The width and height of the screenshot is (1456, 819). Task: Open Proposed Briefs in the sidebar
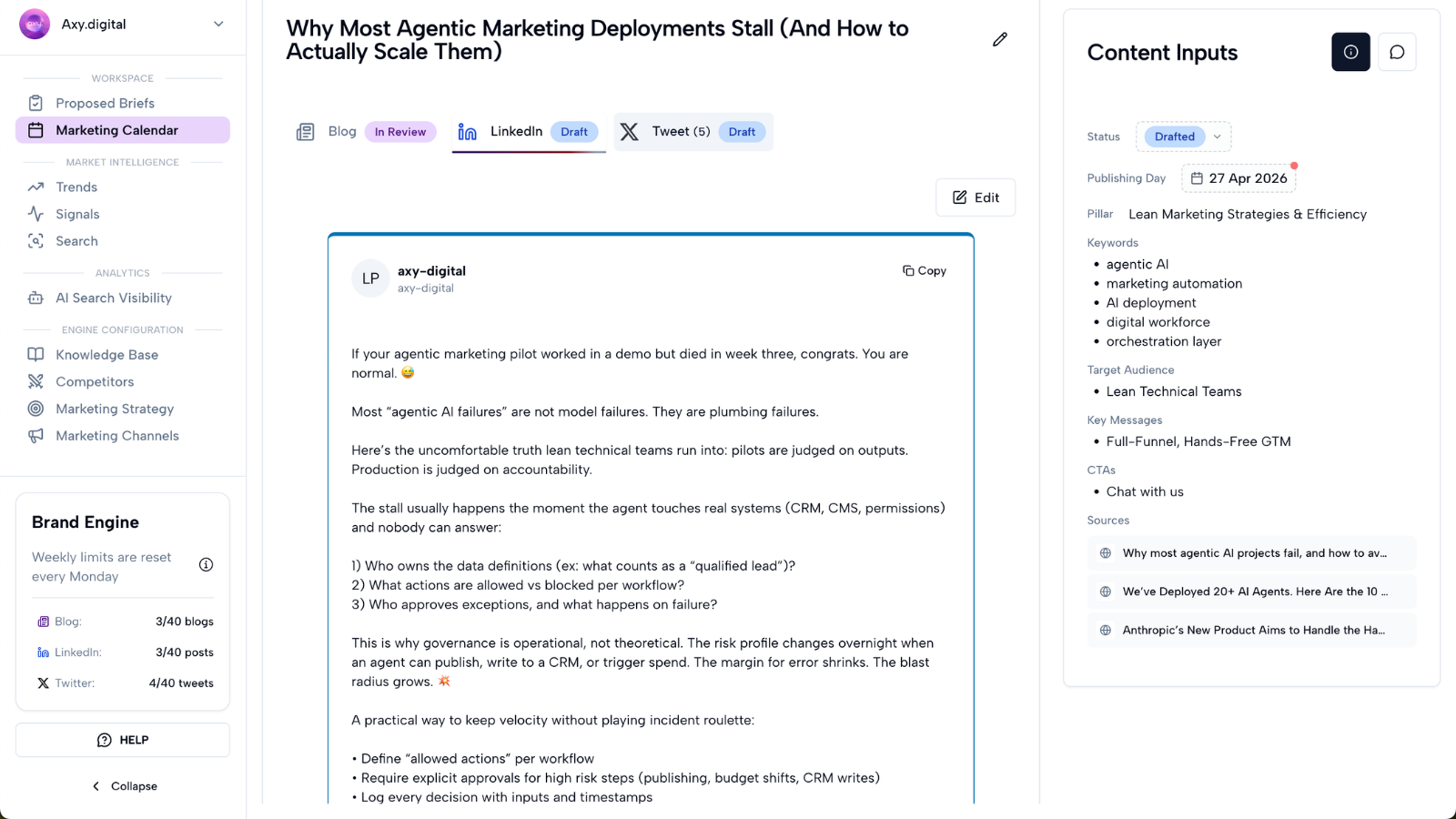pos(123,103)
